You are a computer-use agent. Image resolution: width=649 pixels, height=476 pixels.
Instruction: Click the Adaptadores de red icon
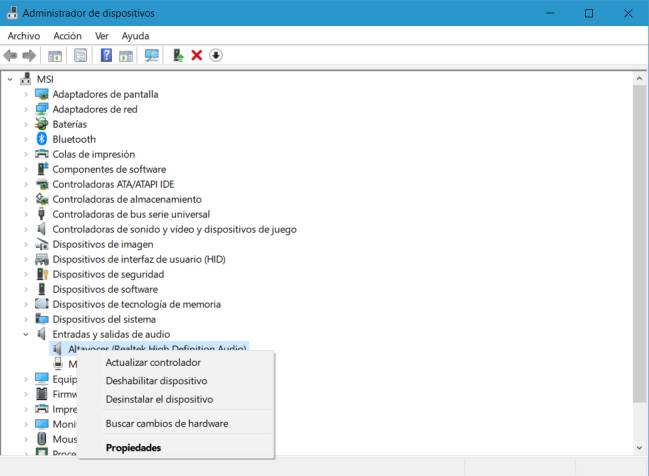41,109
